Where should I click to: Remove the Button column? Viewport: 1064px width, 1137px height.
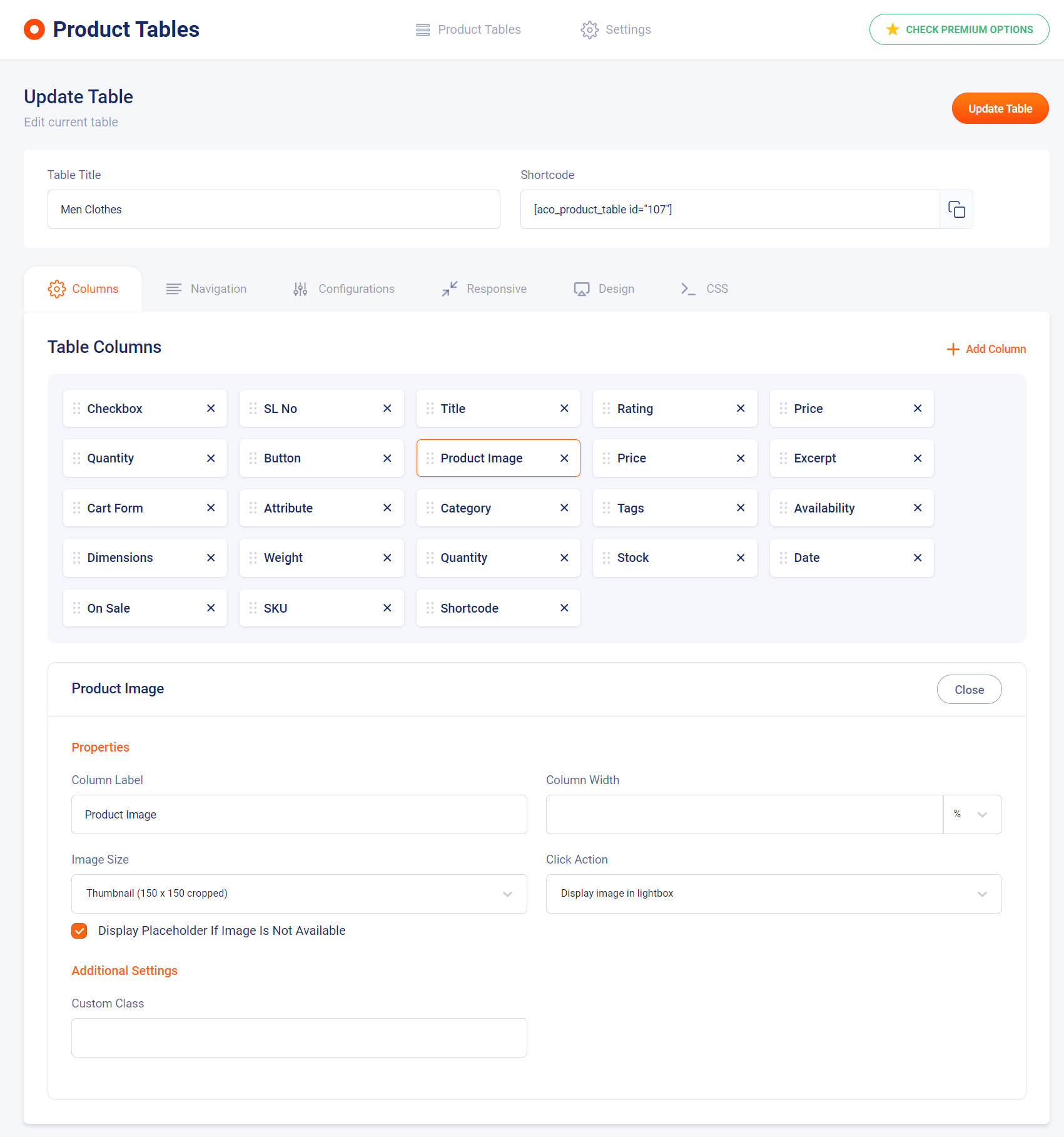(x=387, y=458)
